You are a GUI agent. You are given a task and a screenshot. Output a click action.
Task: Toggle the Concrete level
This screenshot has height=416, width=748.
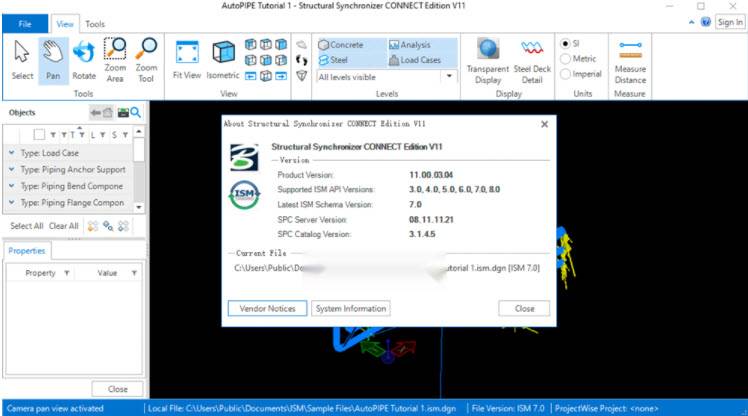click(341, 45)
